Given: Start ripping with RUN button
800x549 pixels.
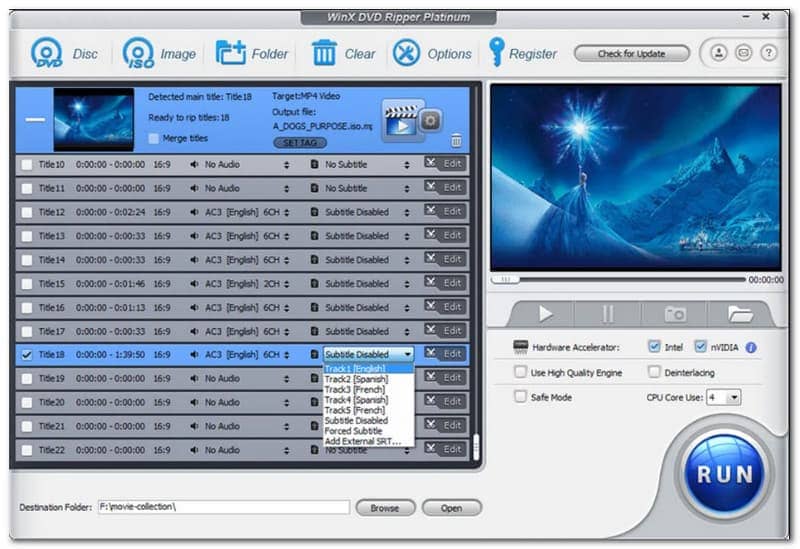Looking at the screenshot, I should click(724, 475).
